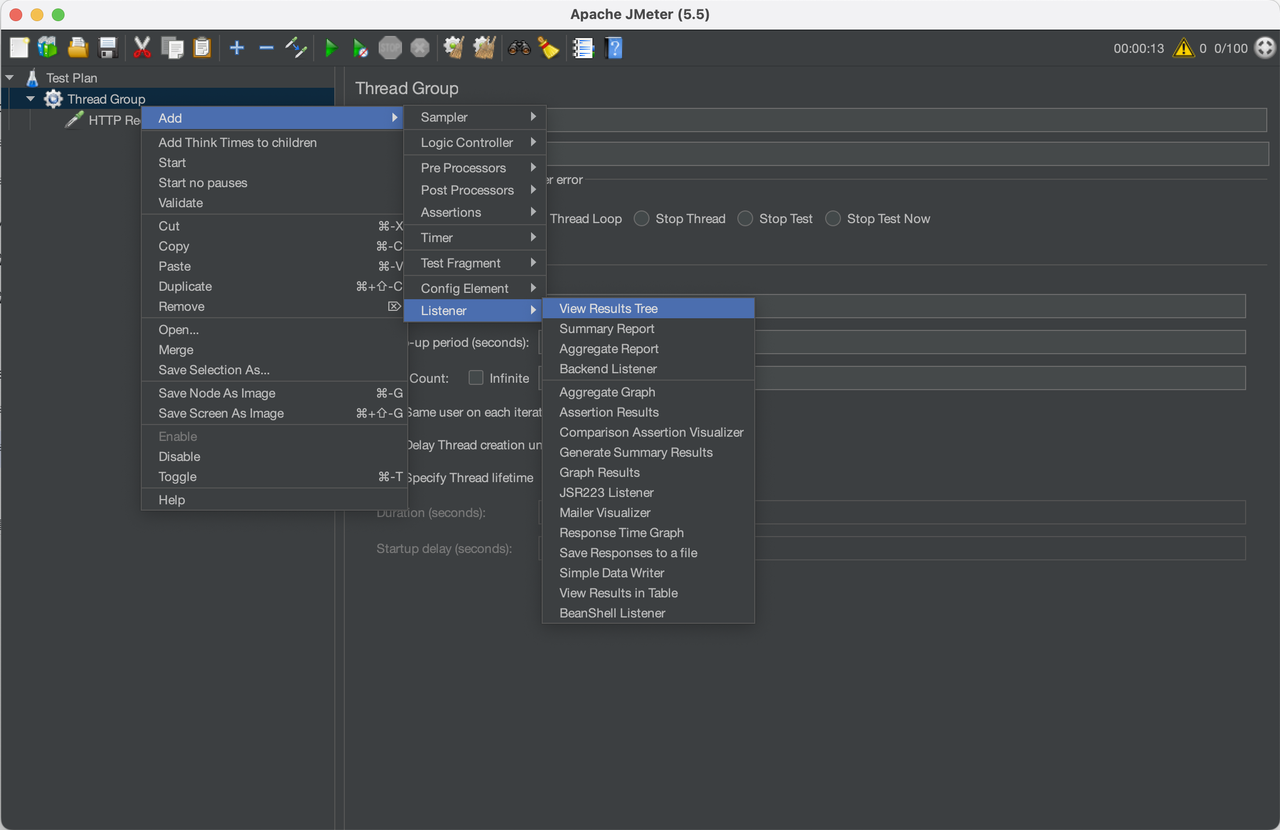This screenshot has height=830, width=1280.
Task: Choose Assertion Results listener
Action: point(648,412)
